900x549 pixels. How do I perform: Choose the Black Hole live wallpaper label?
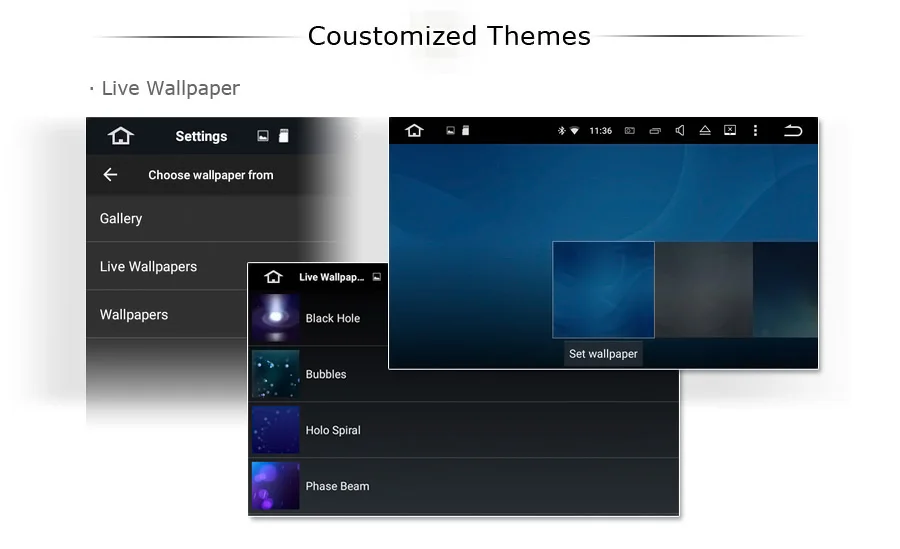tap(333, 318)
